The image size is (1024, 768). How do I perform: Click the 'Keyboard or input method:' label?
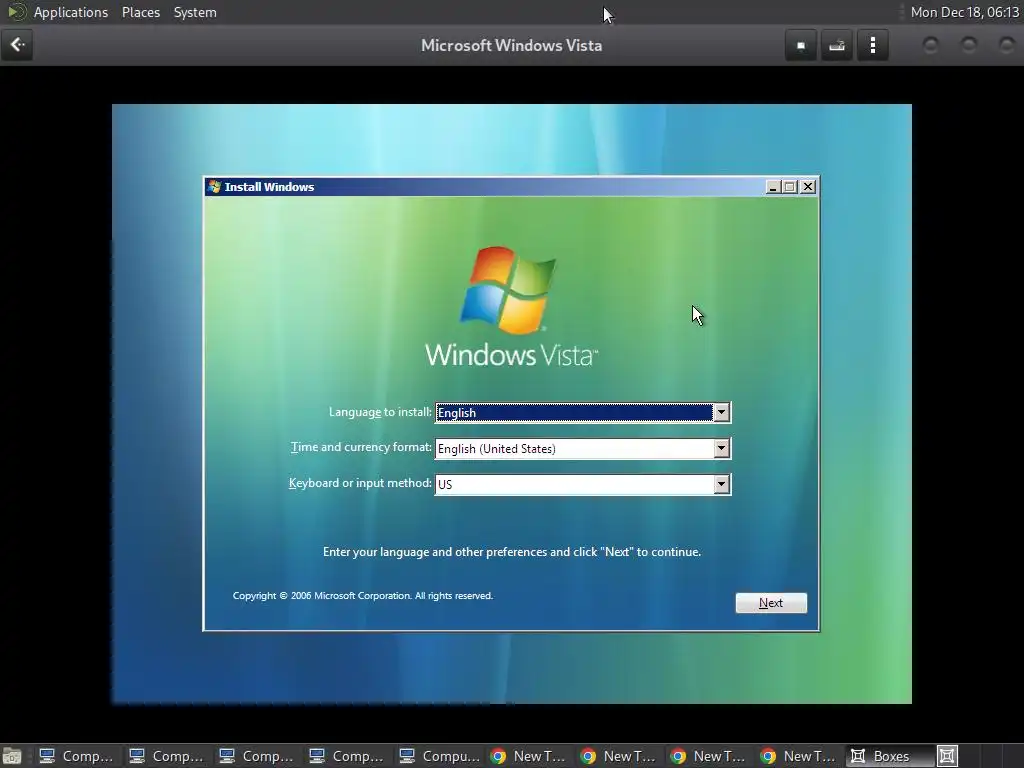pos(360,483)
